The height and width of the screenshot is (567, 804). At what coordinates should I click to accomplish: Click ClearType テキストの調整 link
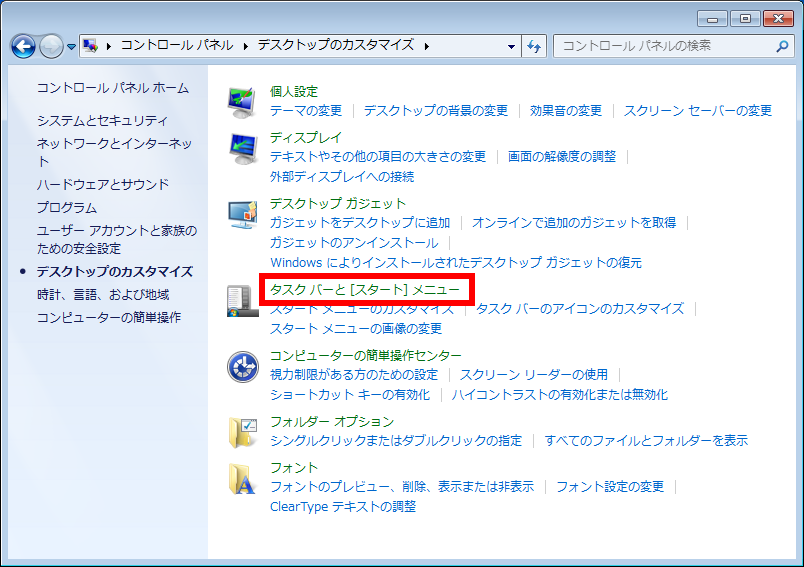pos(343,507)
